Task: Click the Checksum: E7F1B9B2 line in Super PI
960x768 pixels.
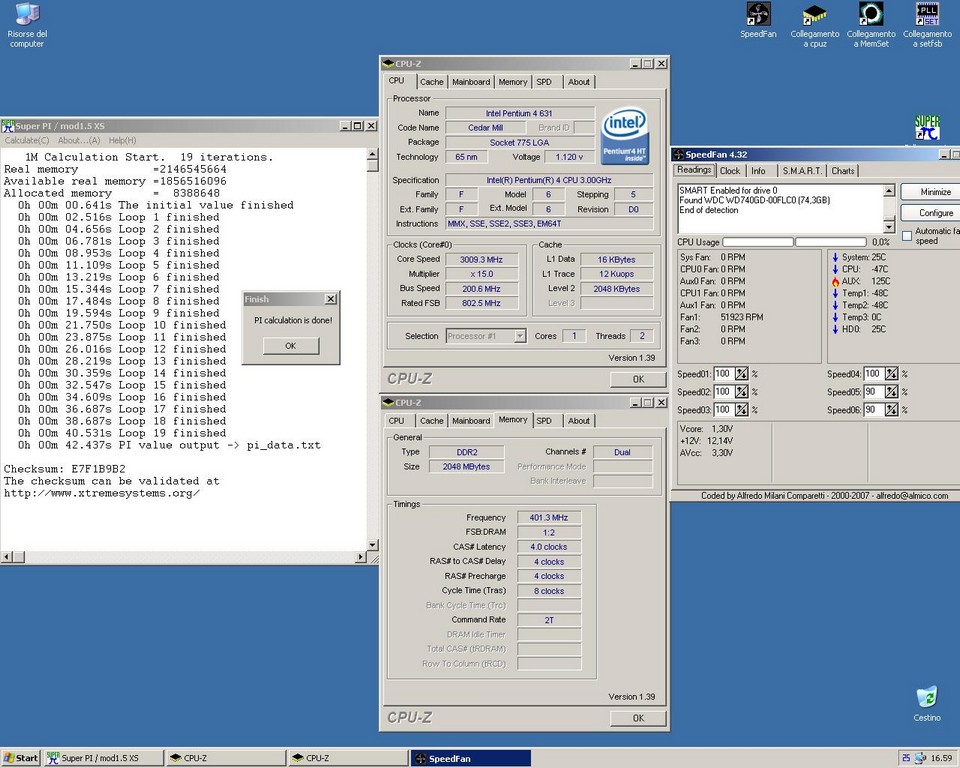Action: pyautogui.click(x=64, y=469)
